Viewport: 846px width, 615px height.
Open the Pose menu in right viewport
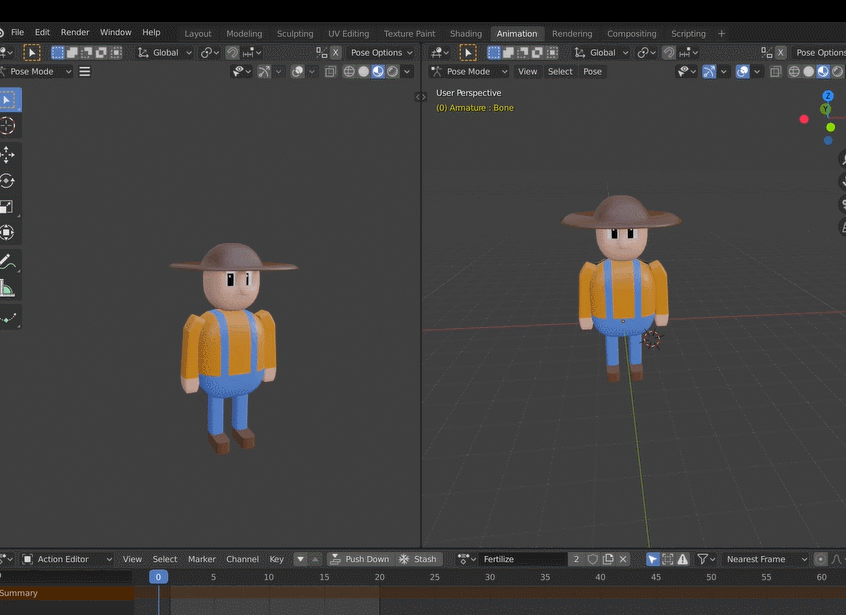click(593, 72)
